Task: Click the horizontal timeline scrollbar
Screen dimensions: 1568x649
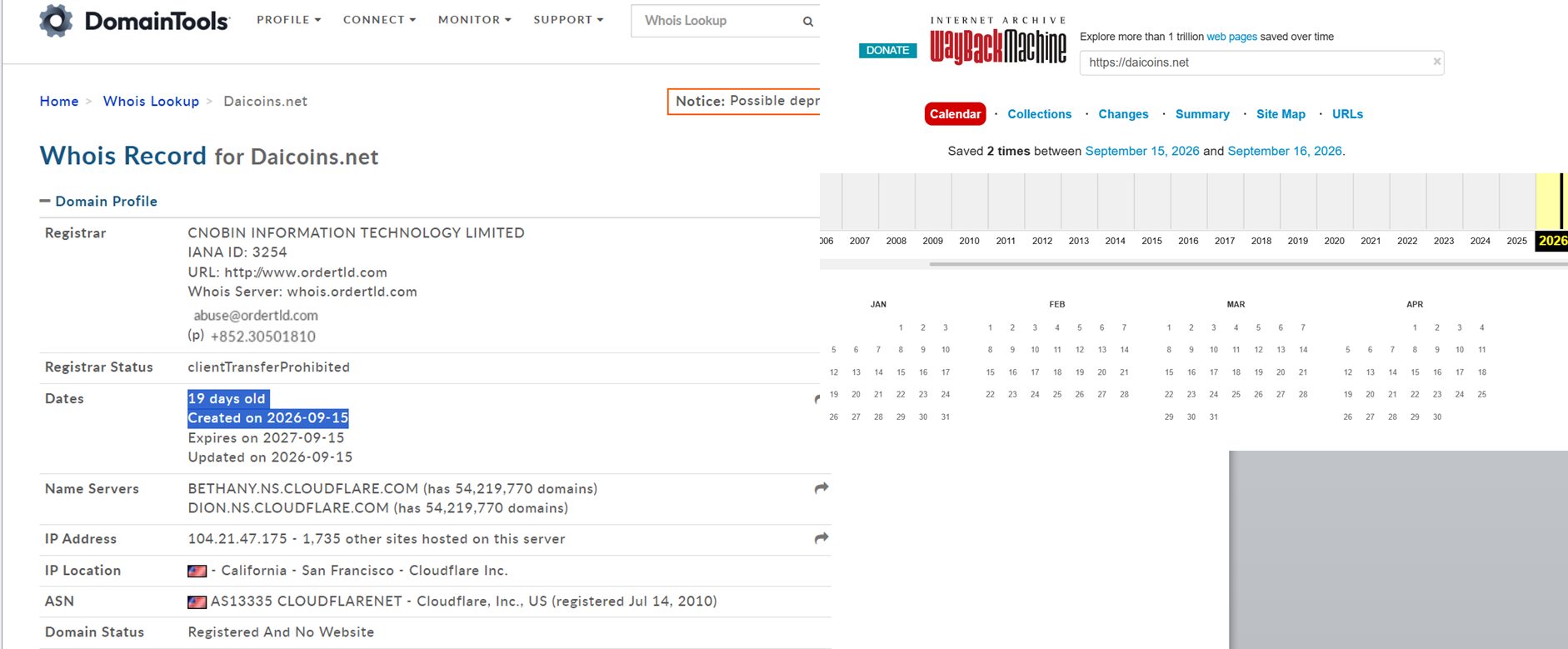Action: pyautogui.click(x=1248, y=264)
